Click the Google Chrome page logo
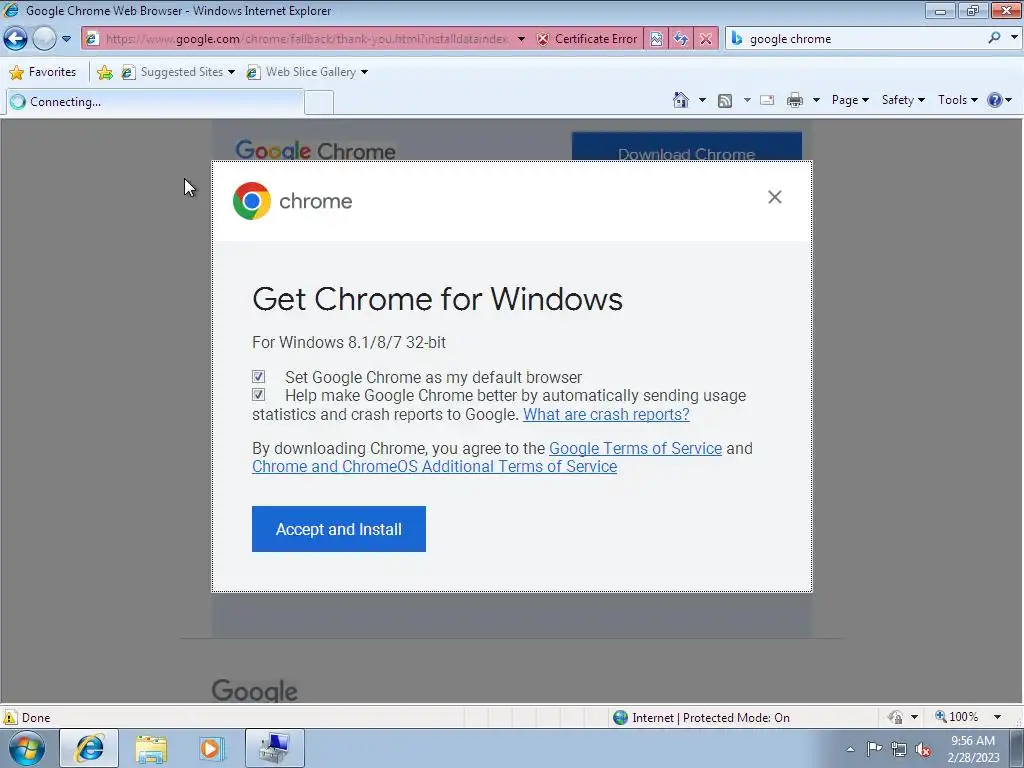This screenshot has width=1024, height=768. [315, 151]
